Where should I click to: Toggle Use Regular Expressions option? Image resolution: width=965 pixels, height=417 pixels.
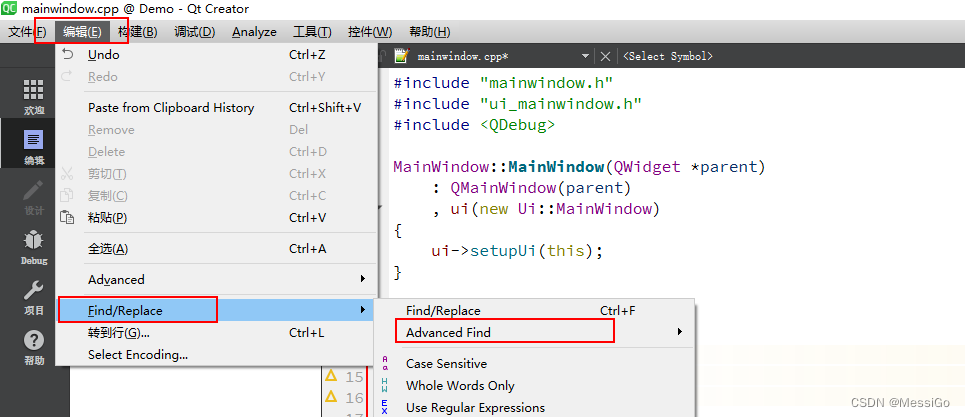point(475,407)
